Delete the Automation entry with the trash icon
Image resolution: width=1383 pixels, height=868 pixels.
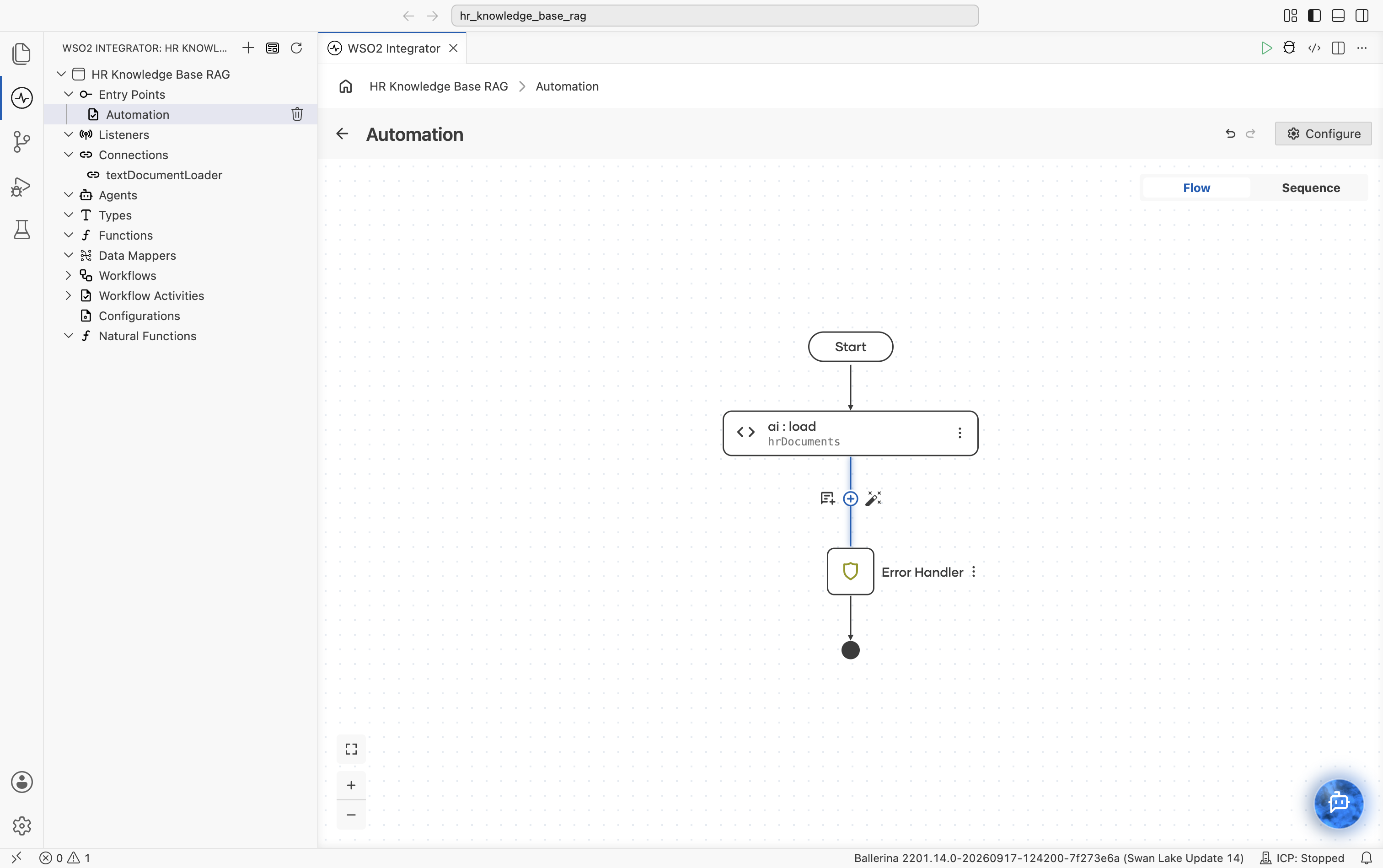click(297, 114)
